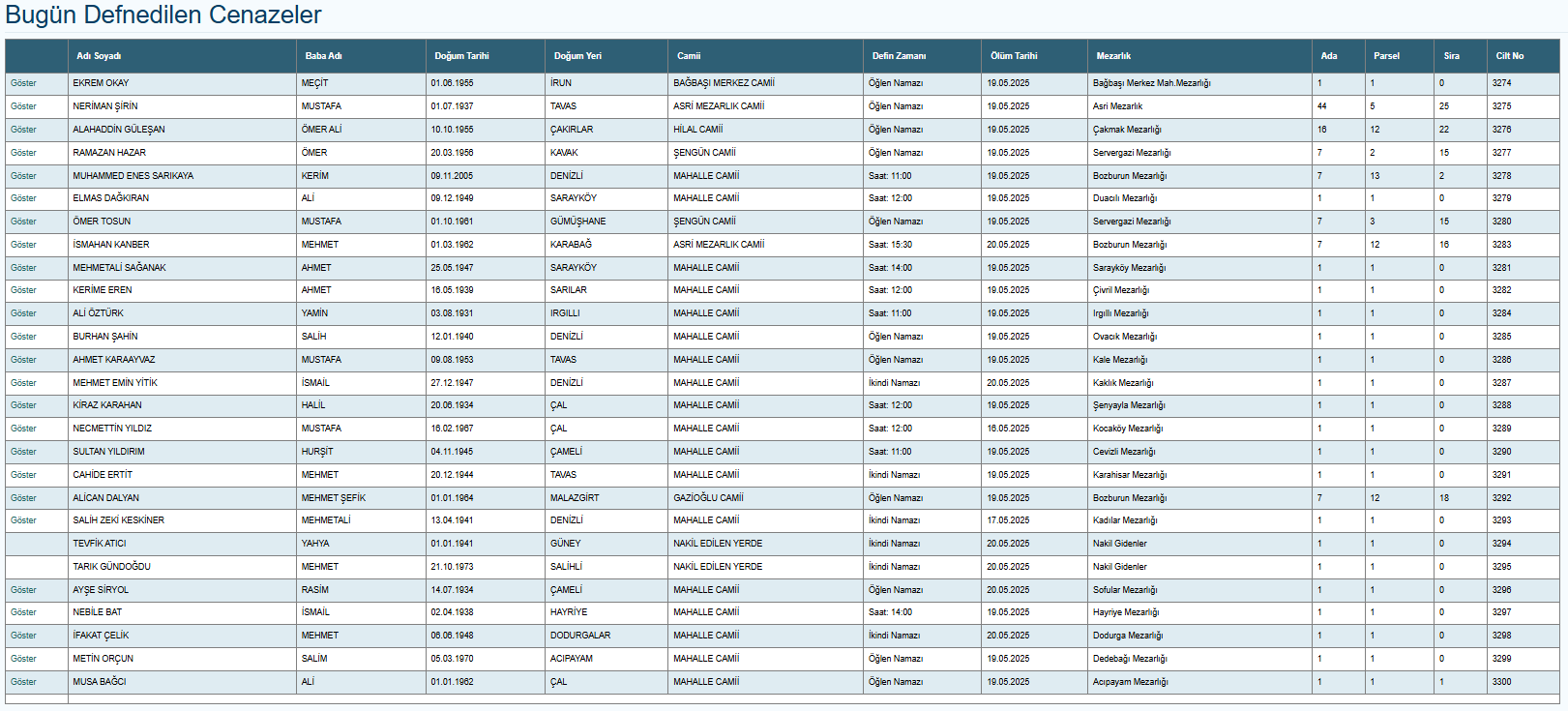This screenshot has width=1568, height=711.
Task: Open the Göster link for EKREM OKAY
Action: tap(23, 83)
